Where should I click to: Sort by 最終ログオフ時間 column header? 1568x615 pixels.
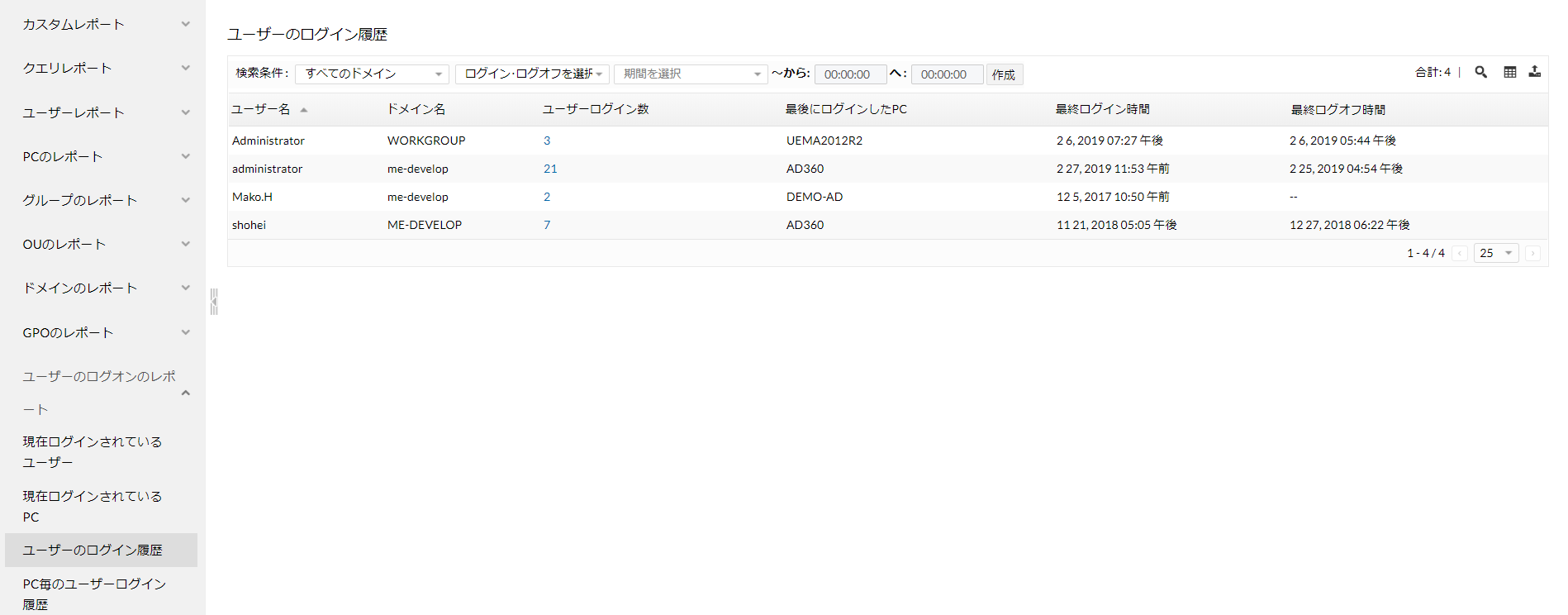click(1338, 110)
